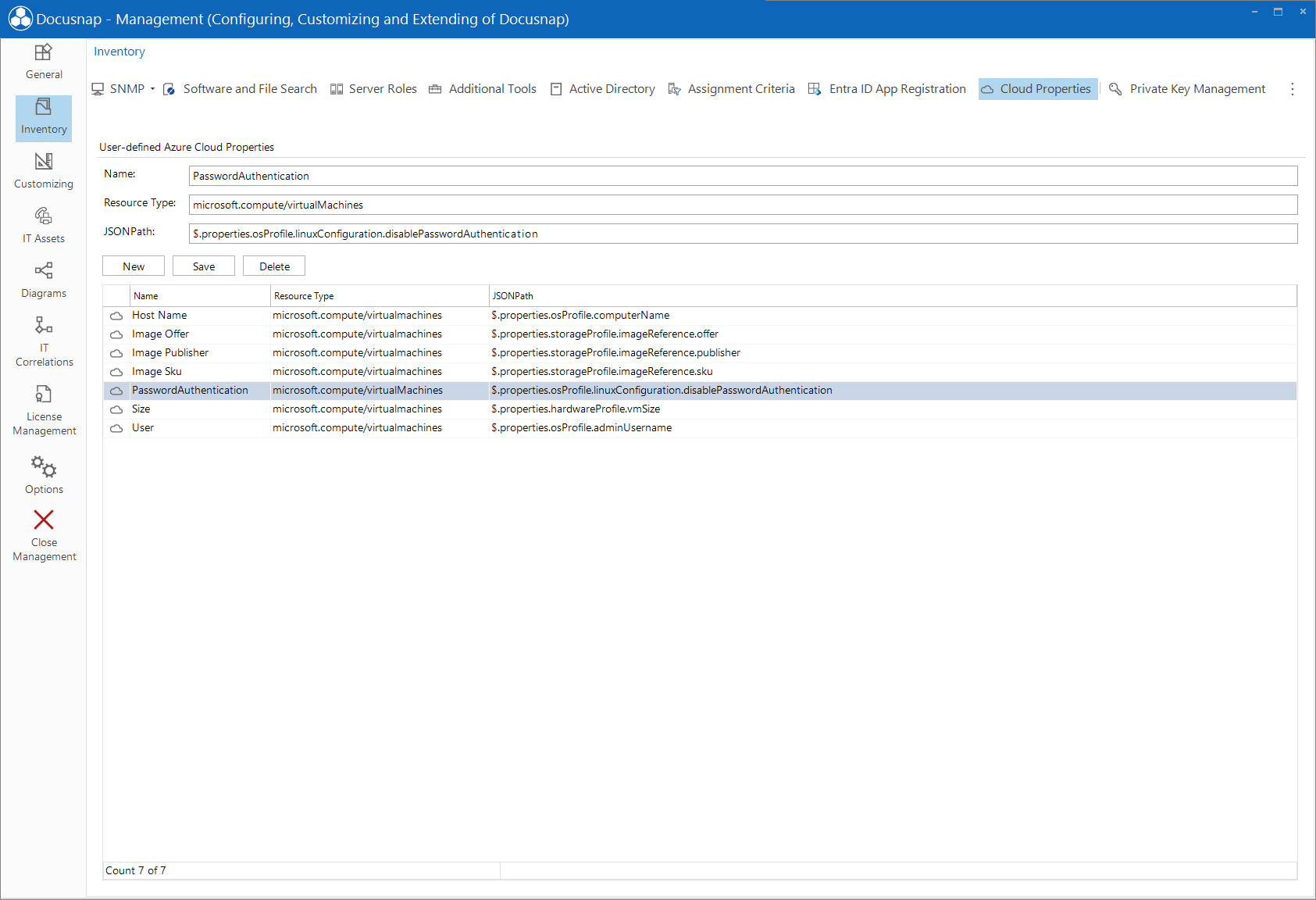The width and height of the screenshot is (1316, 900).
Task: Open the General section in sidebar
Action: point(44,62)
